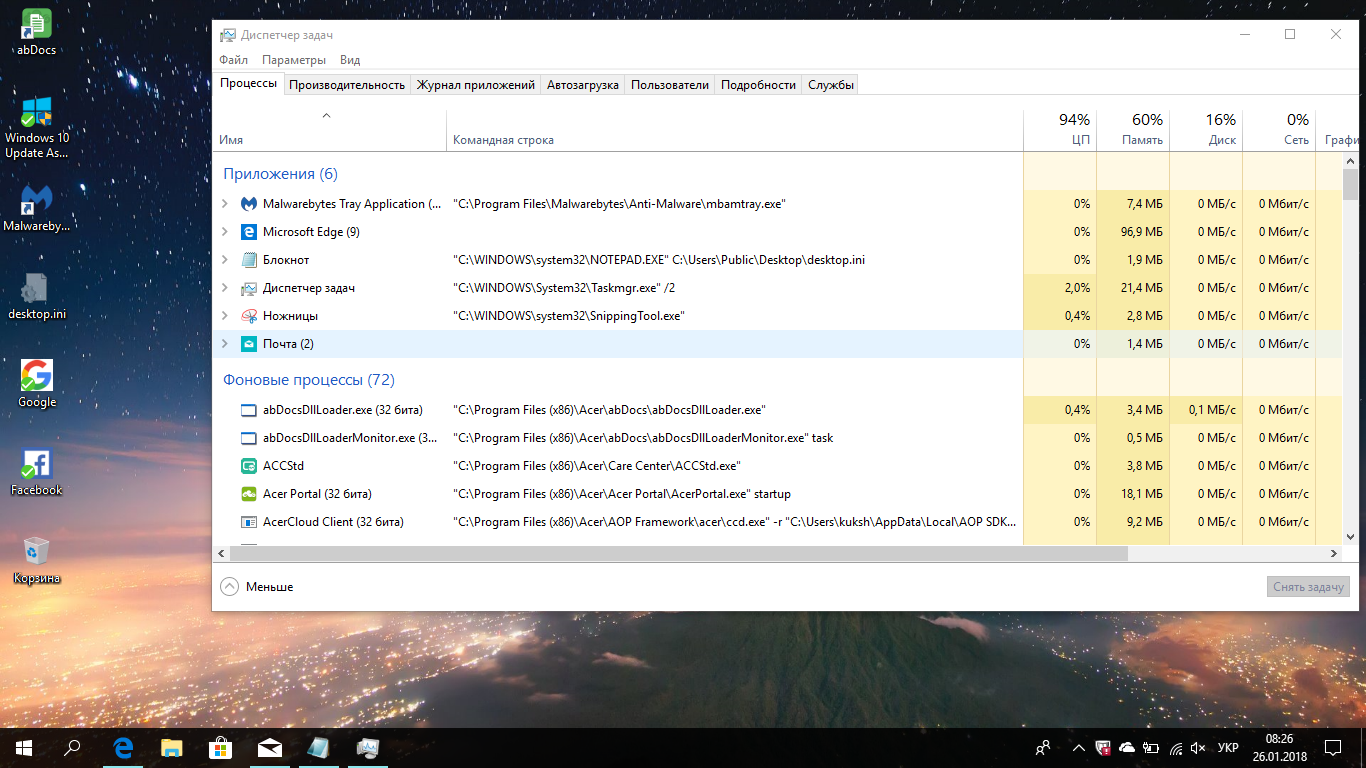
Task: Expand the Malwarebytes Tray Application row
Action: point(225,204)
